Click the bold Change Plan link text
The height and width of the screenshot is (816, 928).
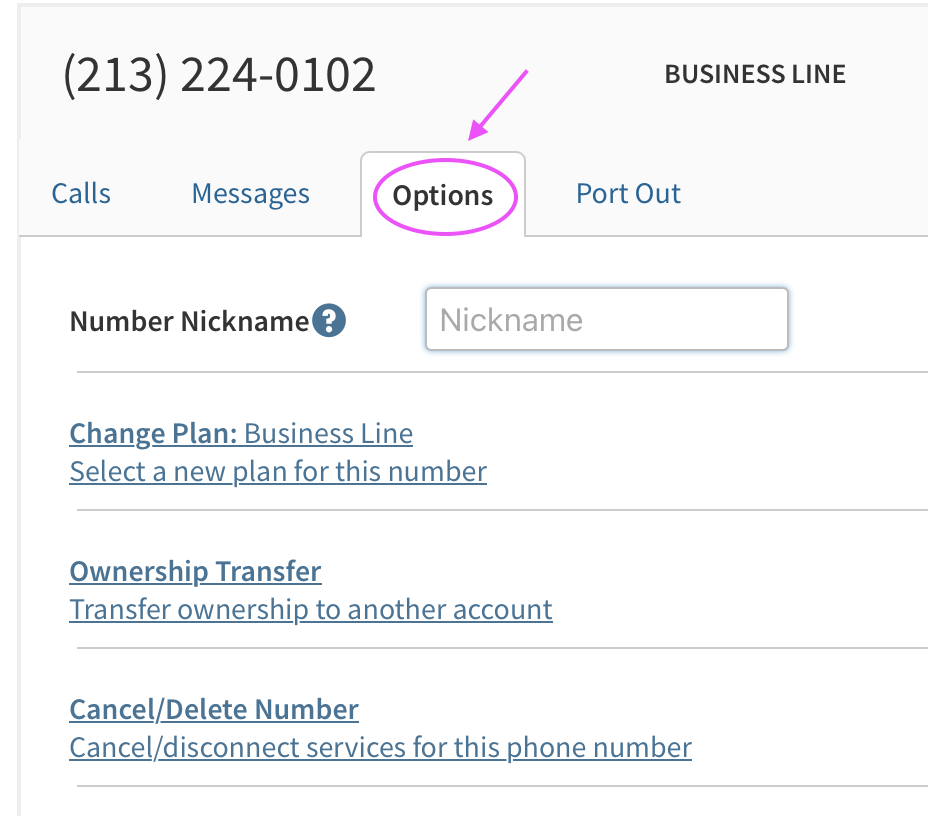pyautogui.click(x=153, y=433)
